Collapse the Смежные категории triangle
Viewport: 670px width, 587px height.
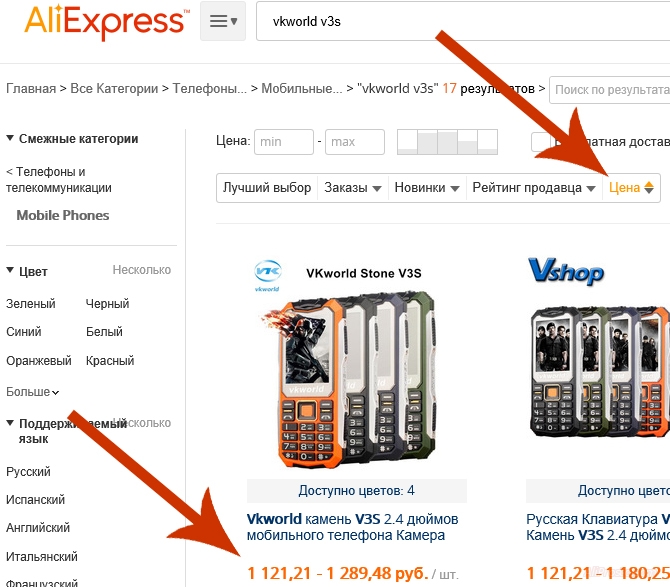pos(10,138)
